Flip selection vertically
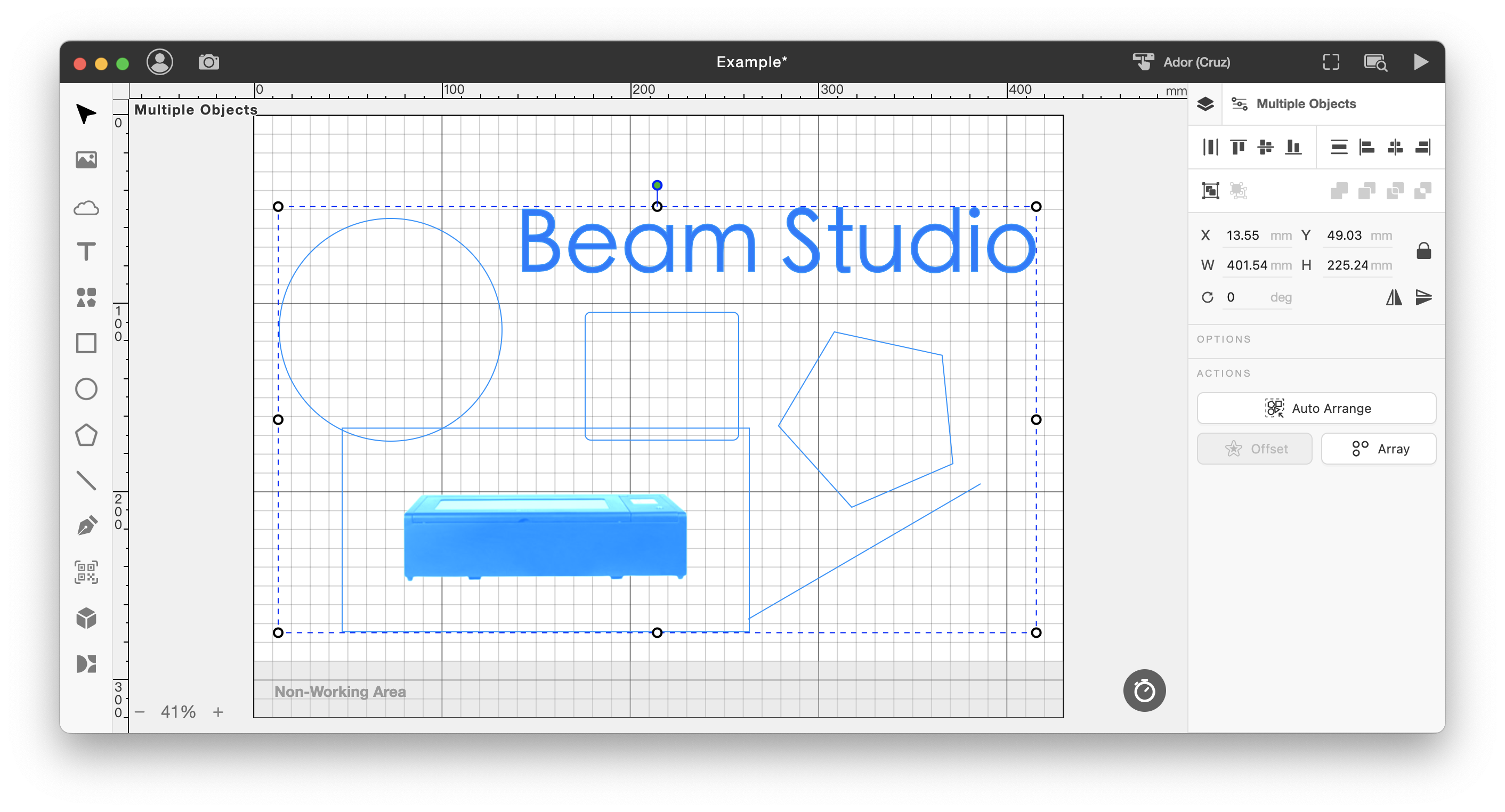 (1423, 297)
